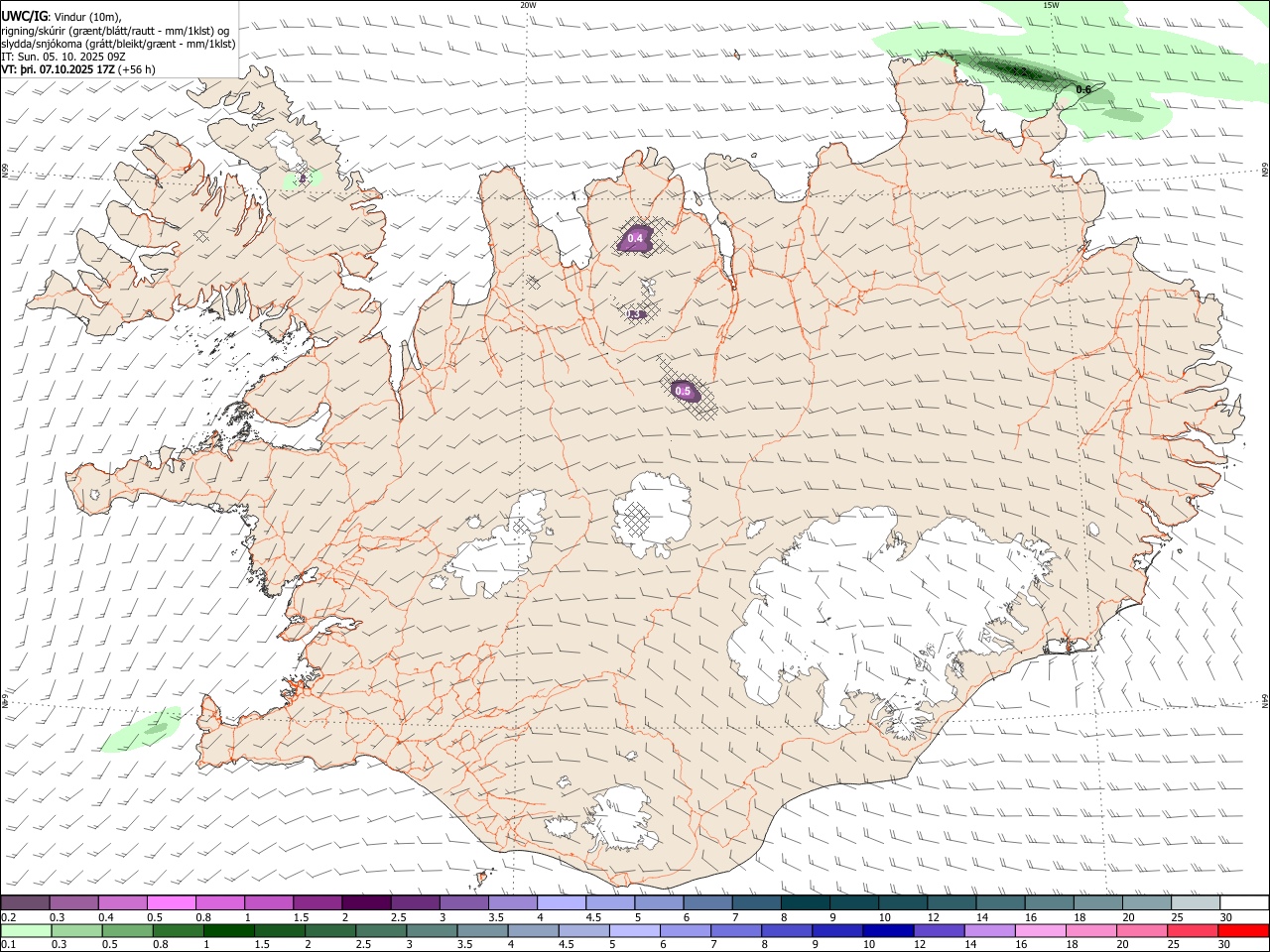Click the 'VT: þri. 07.10.2025 17Z' valid time
Viewport: 1270px width, 952px height.
[x=58, y=69]
